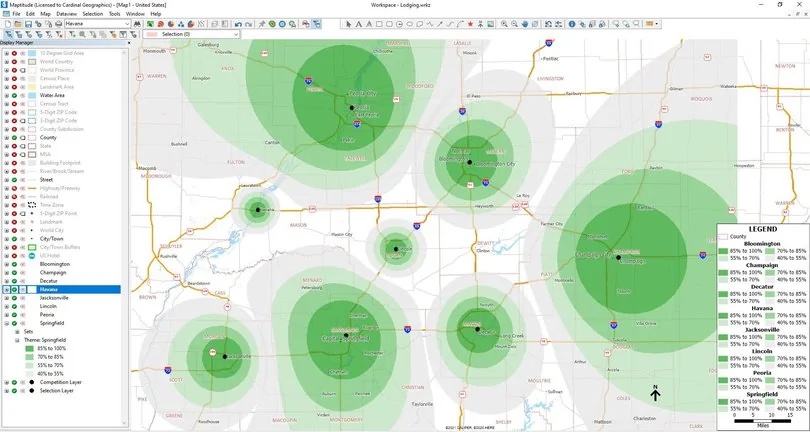The height and width of the screenshot is (432, 810).
Task: Open the Tools menu
Action: pyautogui.click(x=114, y=13)
